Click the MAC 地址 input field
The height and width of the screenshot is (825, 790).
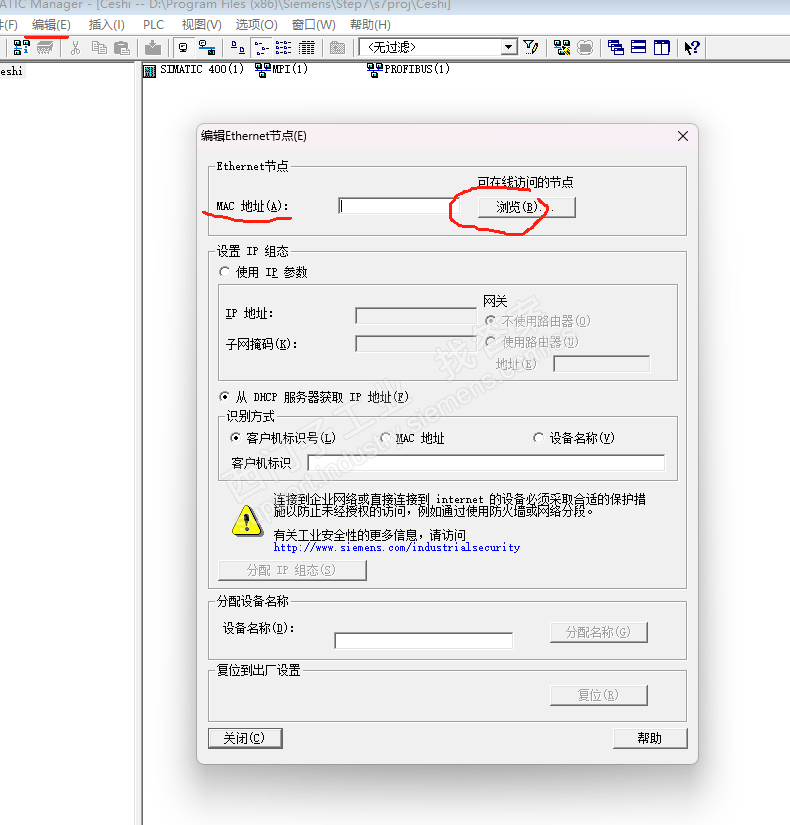click(398, 206)
